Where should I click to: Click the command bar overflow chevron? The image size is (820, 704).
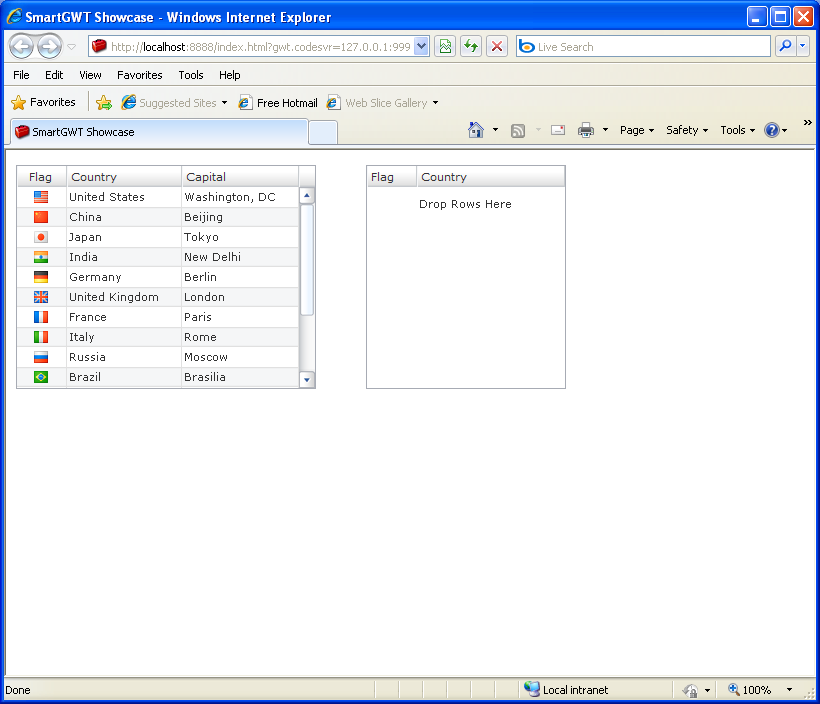pyautogui.click(x=807, y=122)
